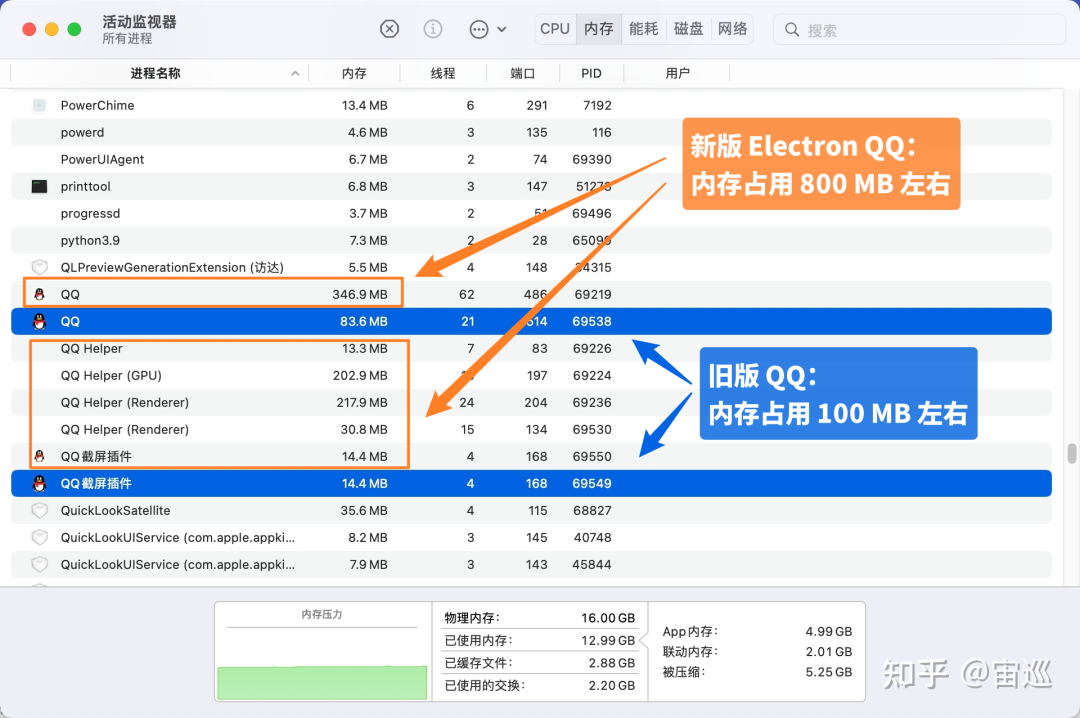Switch to the 能耗 tab
Viewport: 1080px width, 718px height.
(x=643, y=29)
